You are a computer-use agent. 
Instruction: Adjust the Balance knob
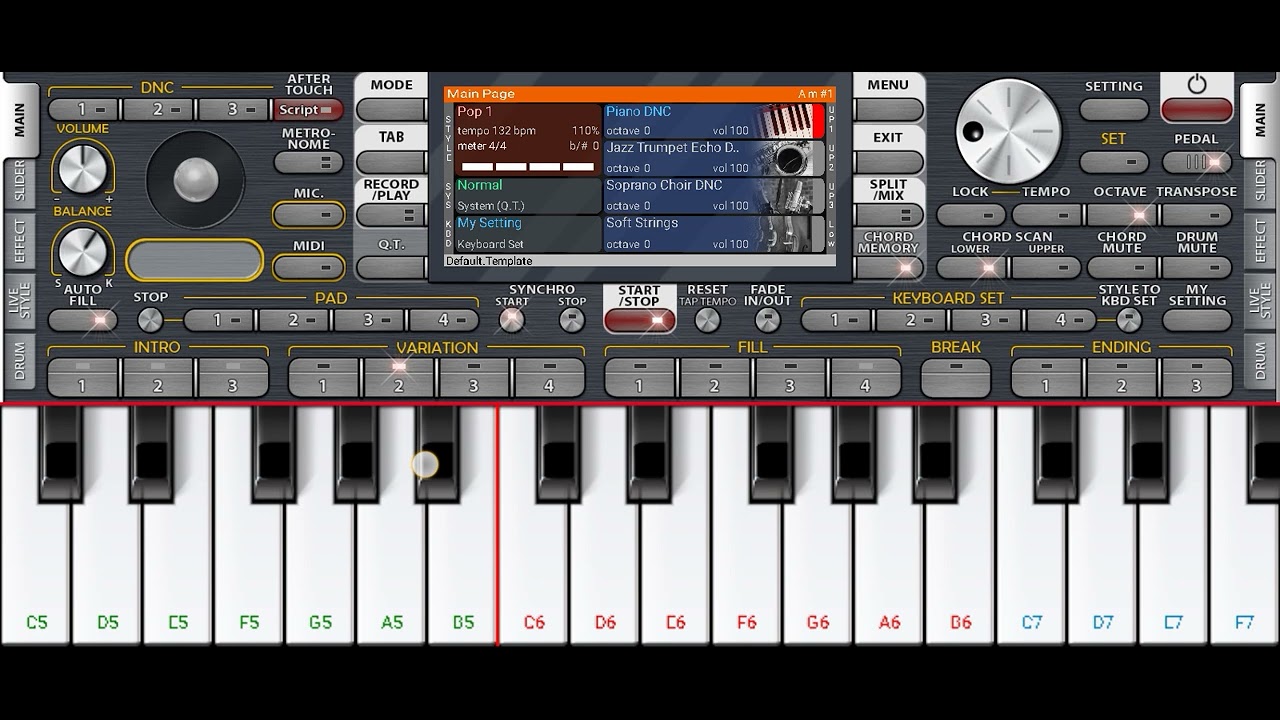[x=82, y=250]
